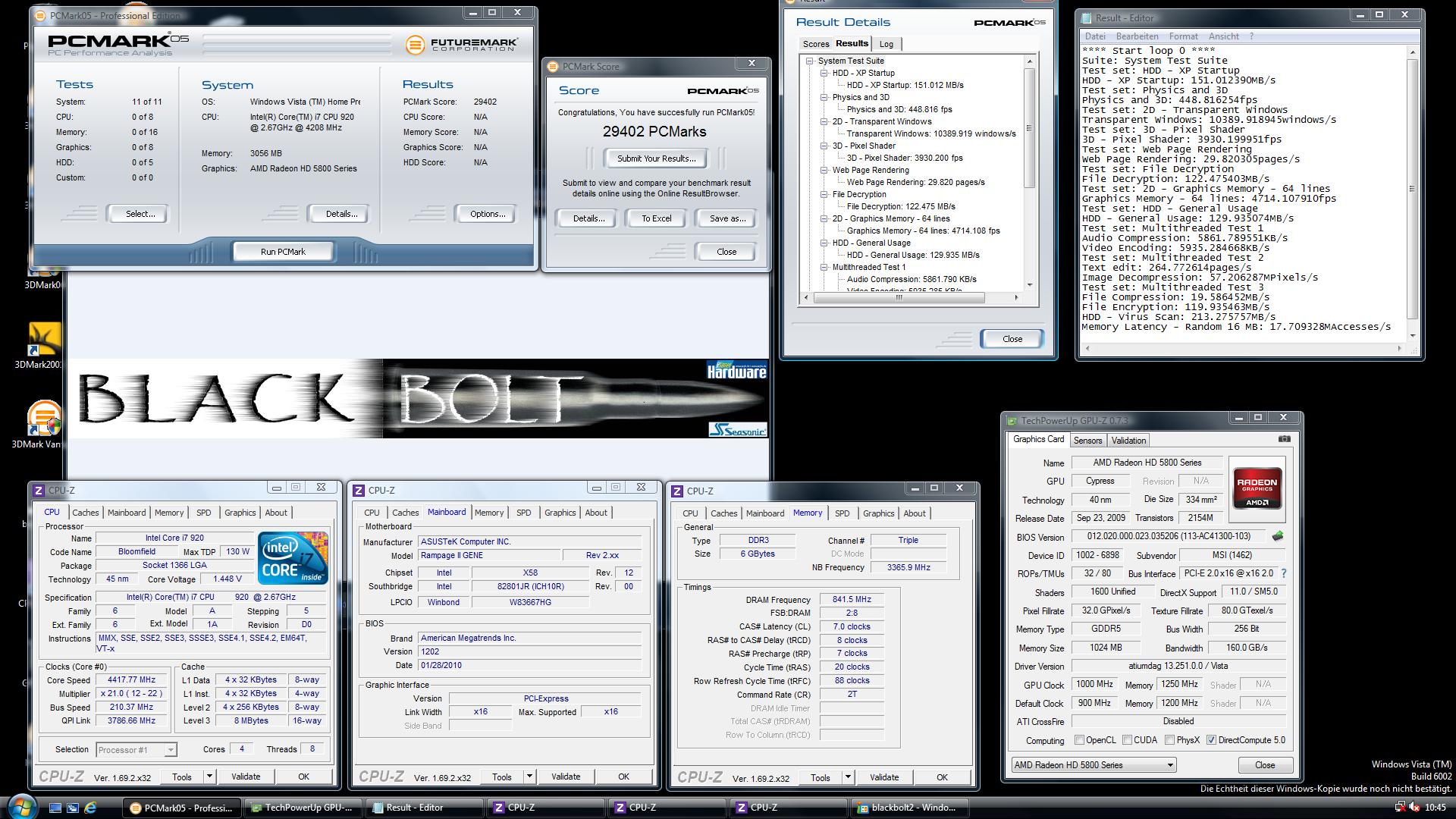Collapse the 2D - Transparent Windows node
1456x819 pixels.
point(824,121)
